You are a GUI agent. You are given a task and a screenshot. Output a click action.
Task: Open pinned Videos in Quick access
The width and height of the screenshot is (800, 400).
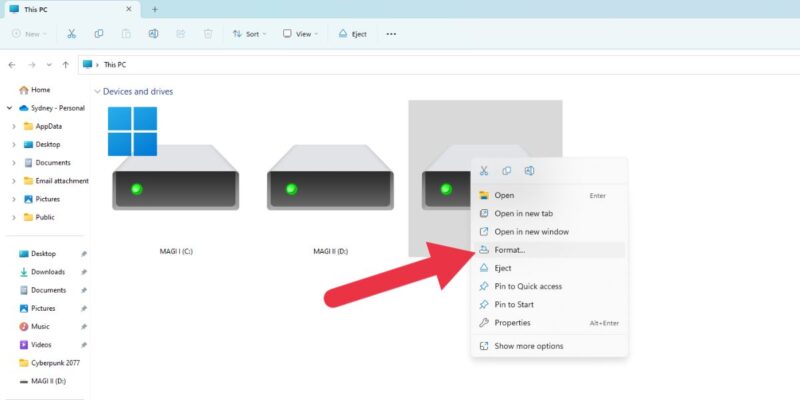[35, 345]
